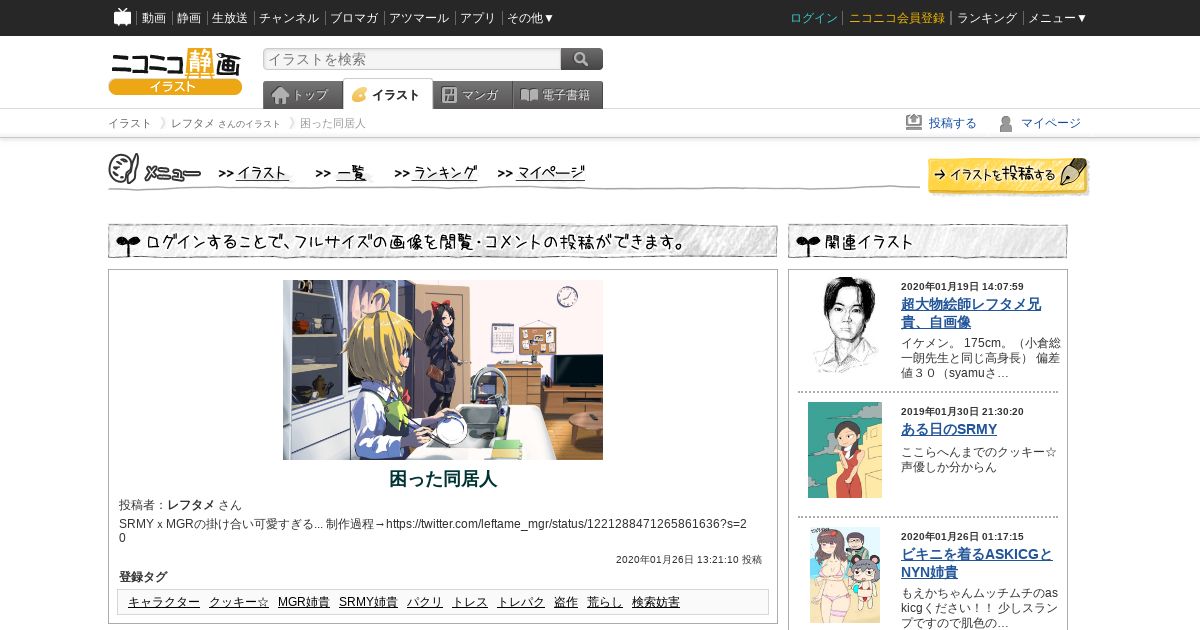Open the 生放送 top menu item
Viewport: 1200px width, 630px height.
[x=230, y=18]
